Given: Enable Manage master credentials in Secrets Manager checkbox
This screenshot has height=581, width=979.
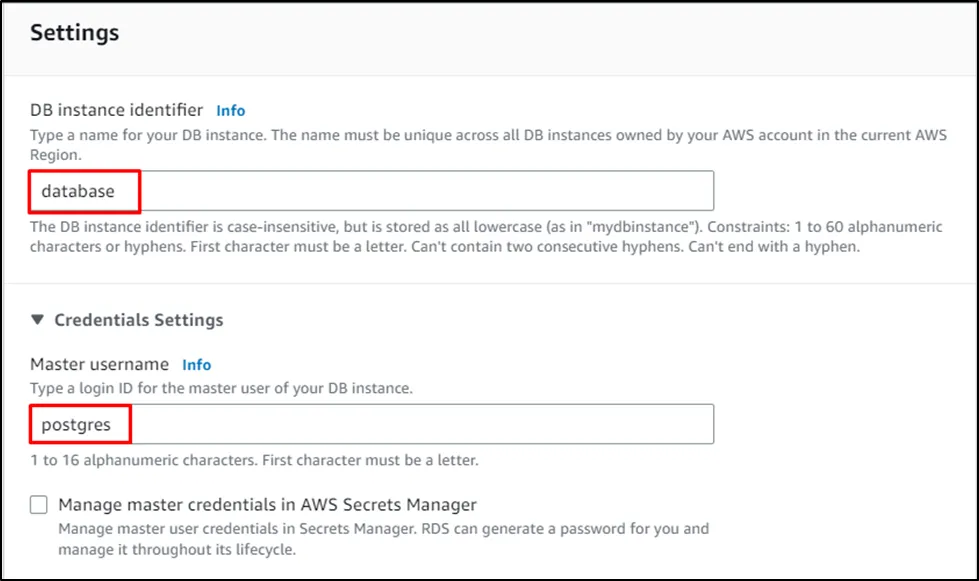Looking at the screenshot, I should point(39,505).
